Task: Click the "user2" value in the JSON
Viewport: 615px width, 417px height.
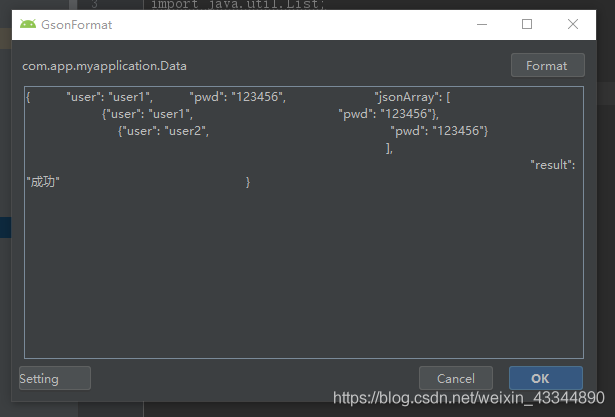Action: (x=188, y=132)
